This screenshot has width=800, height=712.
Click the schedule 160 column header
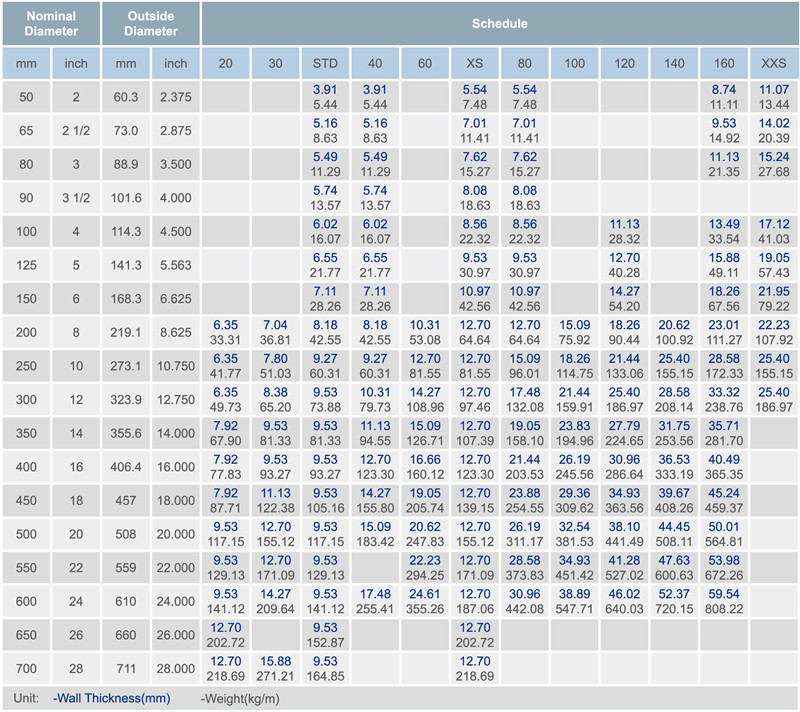point(723,63)
